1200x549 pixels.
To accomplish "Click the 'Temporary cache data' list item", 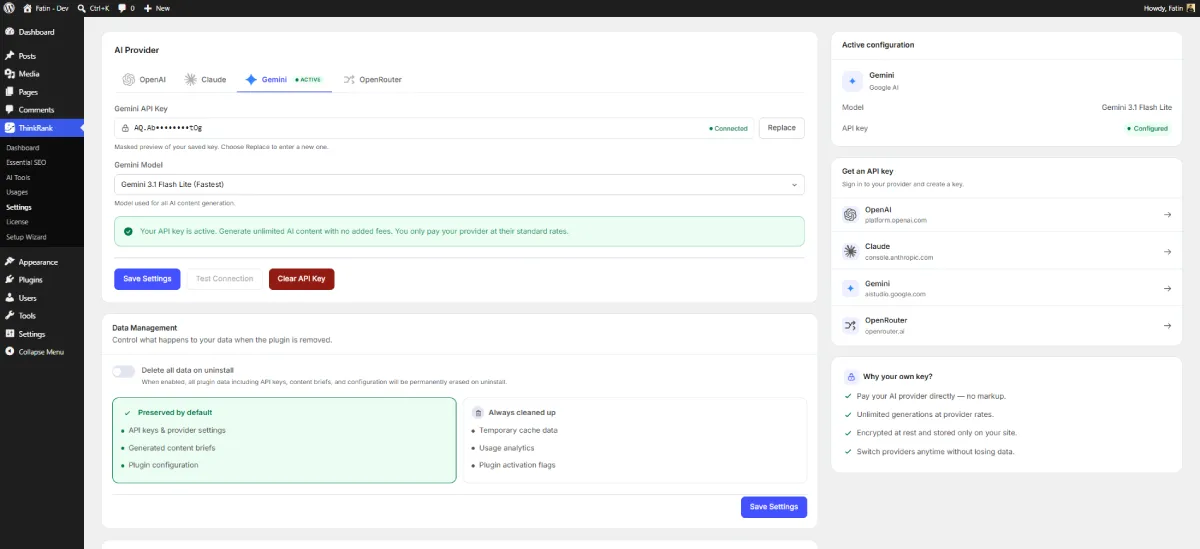I will click(517, 430).
